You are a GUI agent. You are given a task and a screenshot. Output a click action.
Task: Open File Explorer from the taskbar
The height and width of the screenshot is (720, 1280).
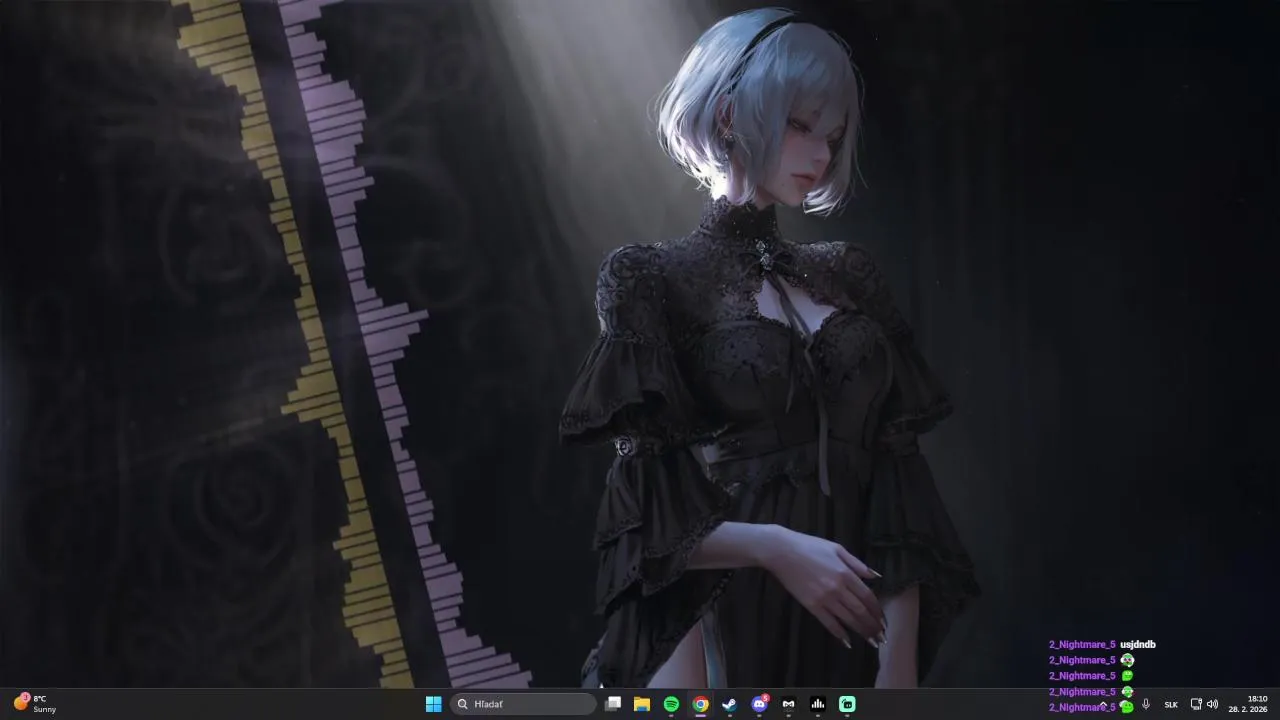click(x=642, y=704)
